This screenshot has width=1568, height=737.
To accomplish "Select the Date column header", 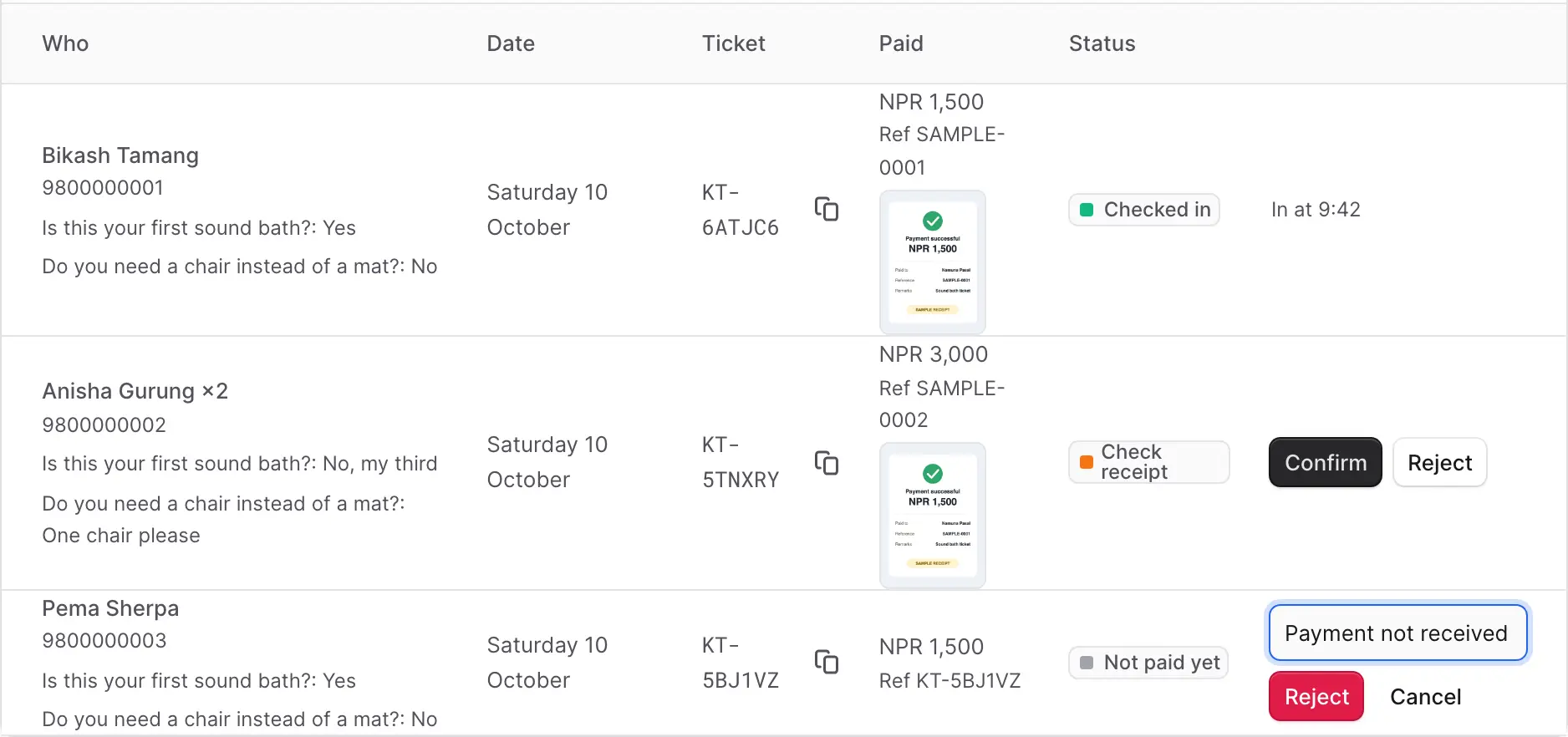I will (511, 43).
